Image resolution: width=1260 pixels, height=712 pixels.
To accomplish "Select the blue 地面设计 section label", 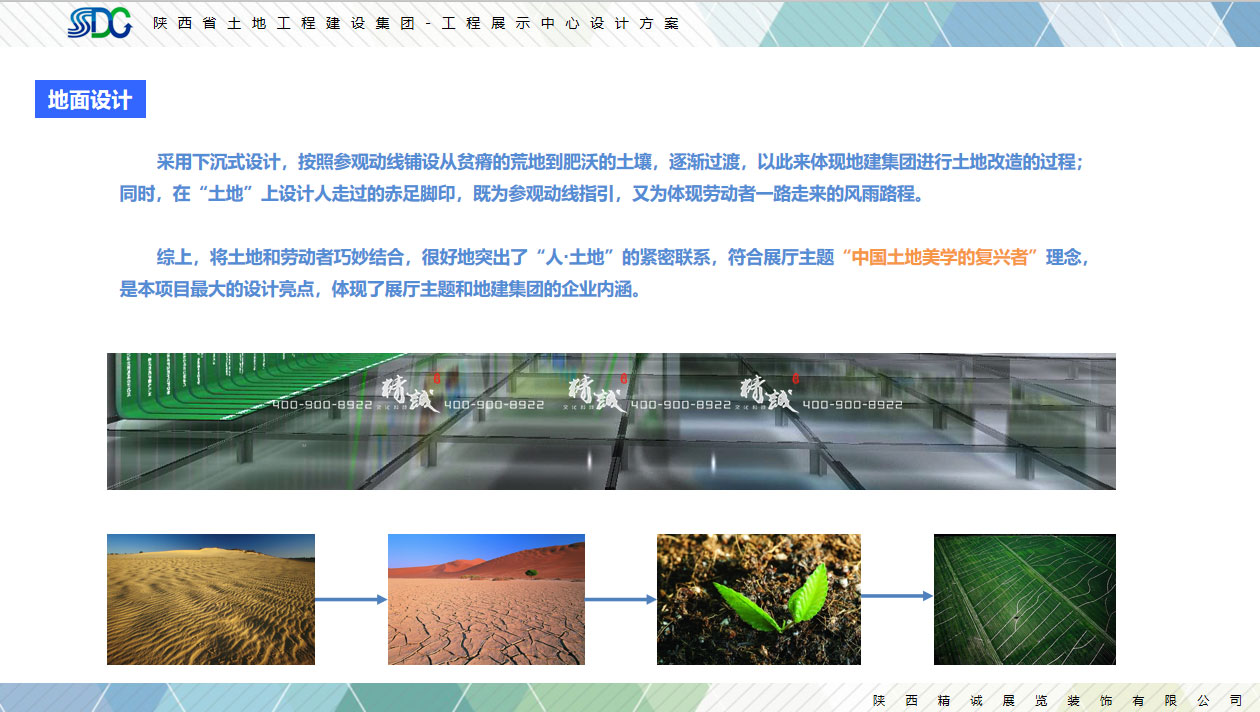I will [x=90, y=99].
